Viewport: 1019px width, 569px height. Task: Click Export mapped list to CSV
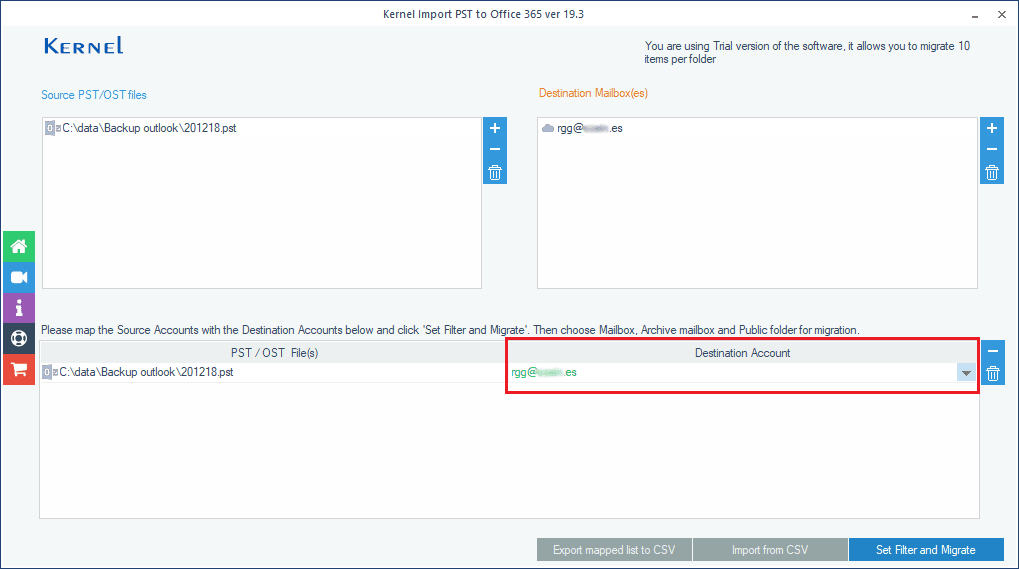[x=614, y=550]
